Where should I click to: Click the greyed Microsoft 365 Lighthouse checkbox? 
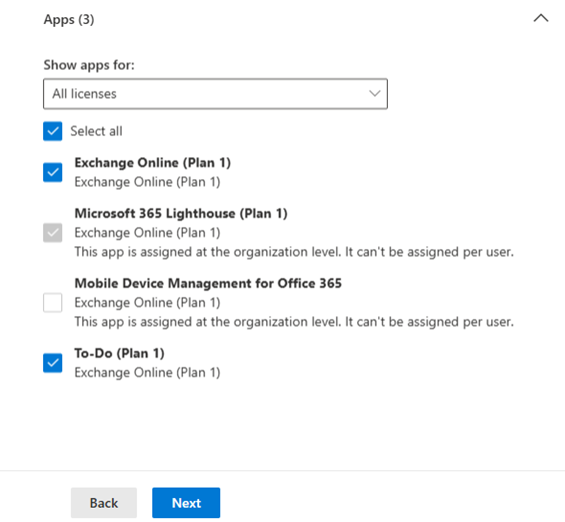click(x=53, y=233)
